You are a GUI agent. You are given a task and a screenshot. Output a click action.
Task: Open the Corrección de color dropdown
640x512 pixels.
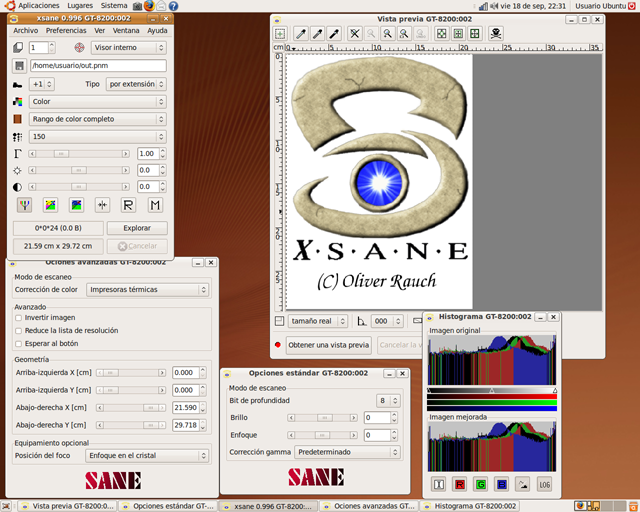click(146, 290)
